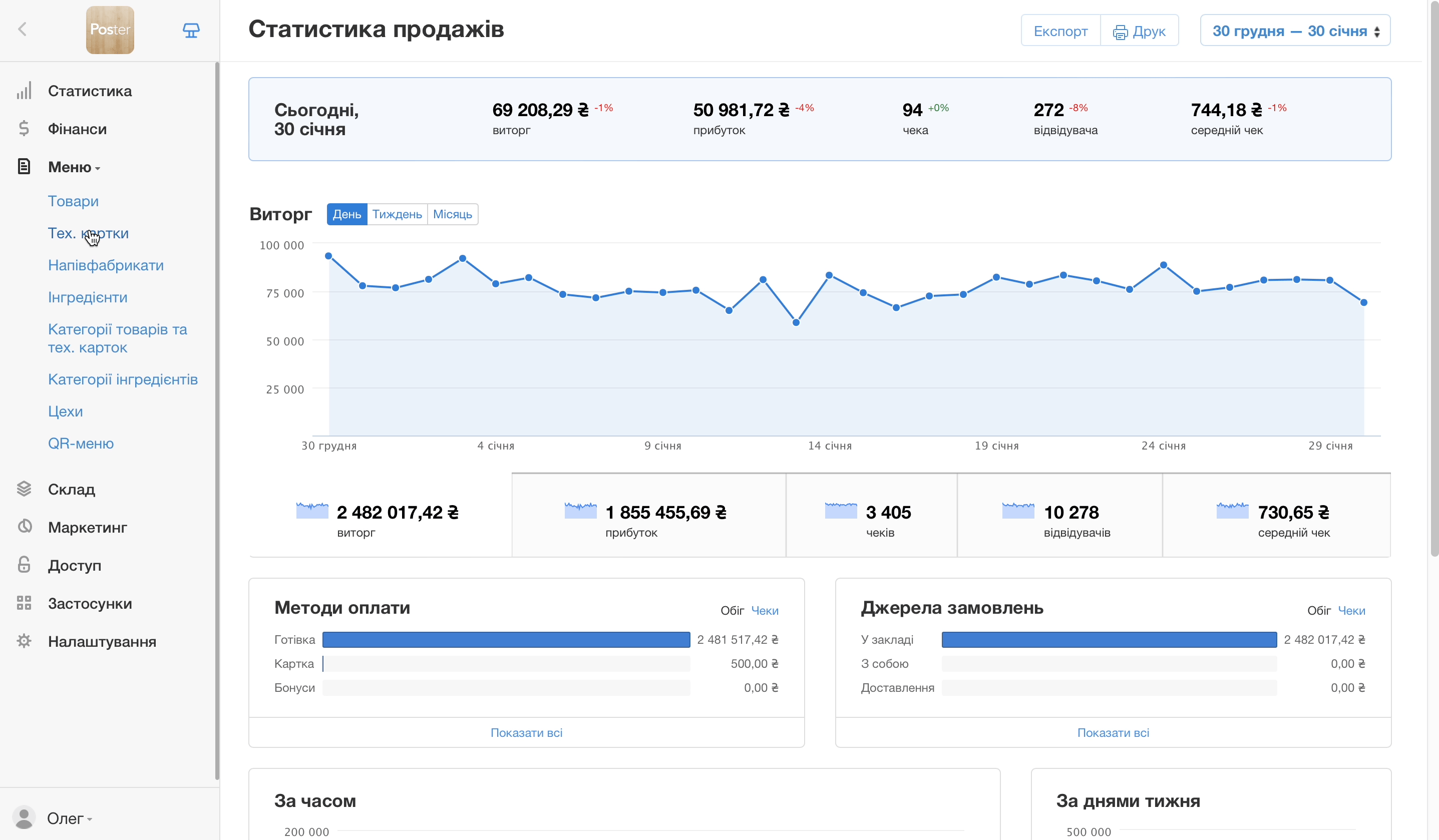Click the Sklad warehouse layers icon

[x=24, y=489]
